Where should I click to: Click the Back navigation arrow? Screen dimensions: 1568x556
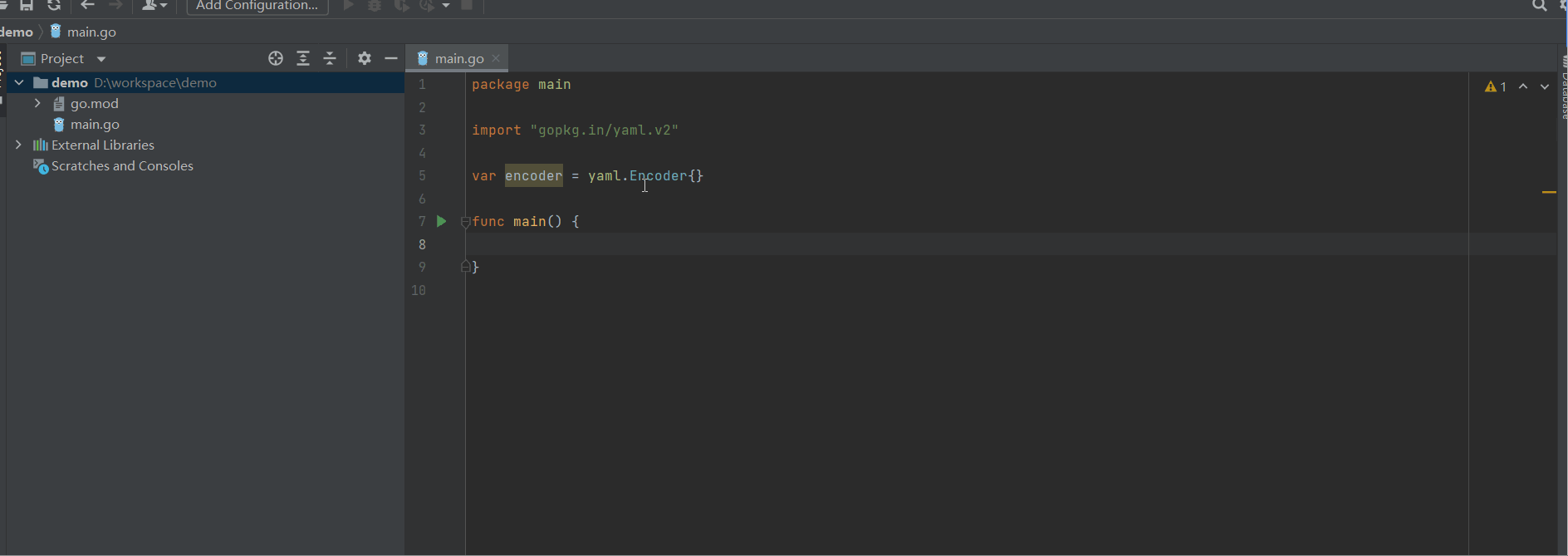point(87,6)
